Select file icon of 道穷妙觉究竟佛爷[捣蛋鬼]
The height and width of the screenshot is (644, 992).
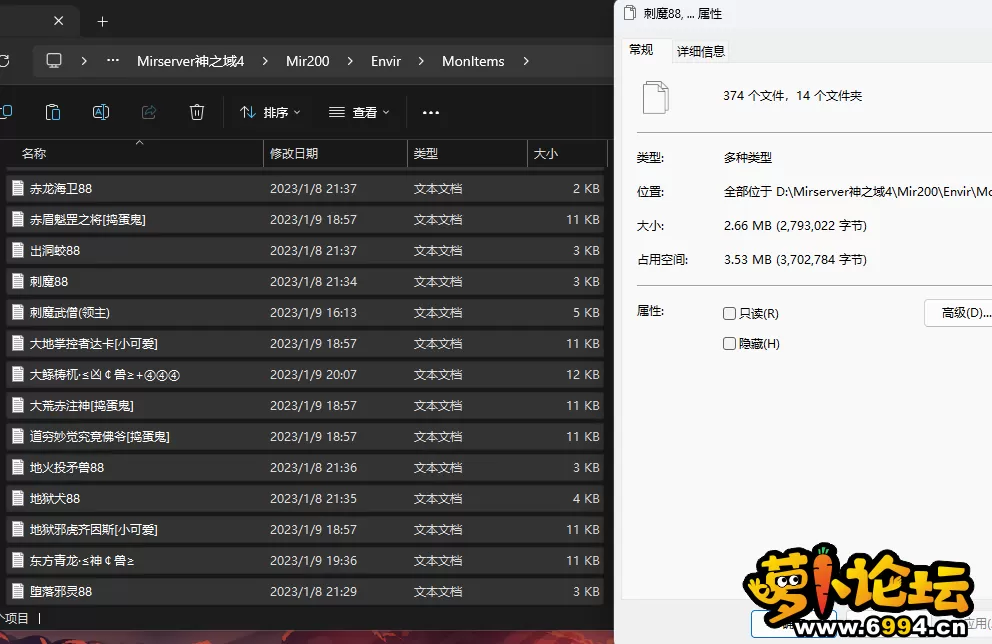(x=18, y=436)
